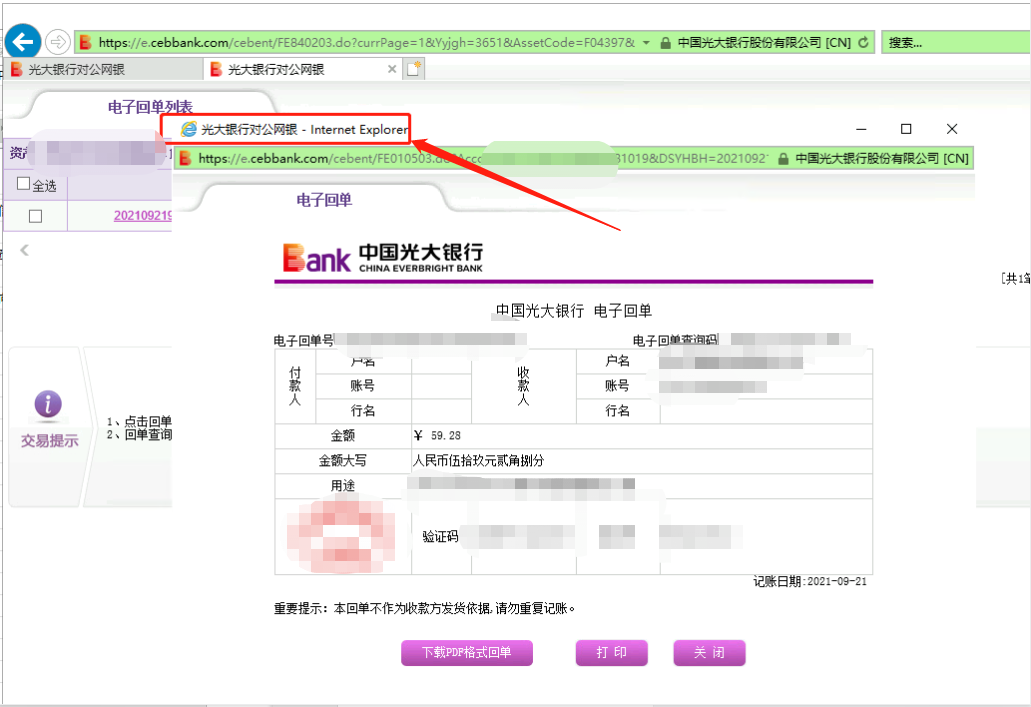Click the refresh icon in address bar
Image resolution: width=1031 pixels, height=707 pixels.
coord(863,42)
